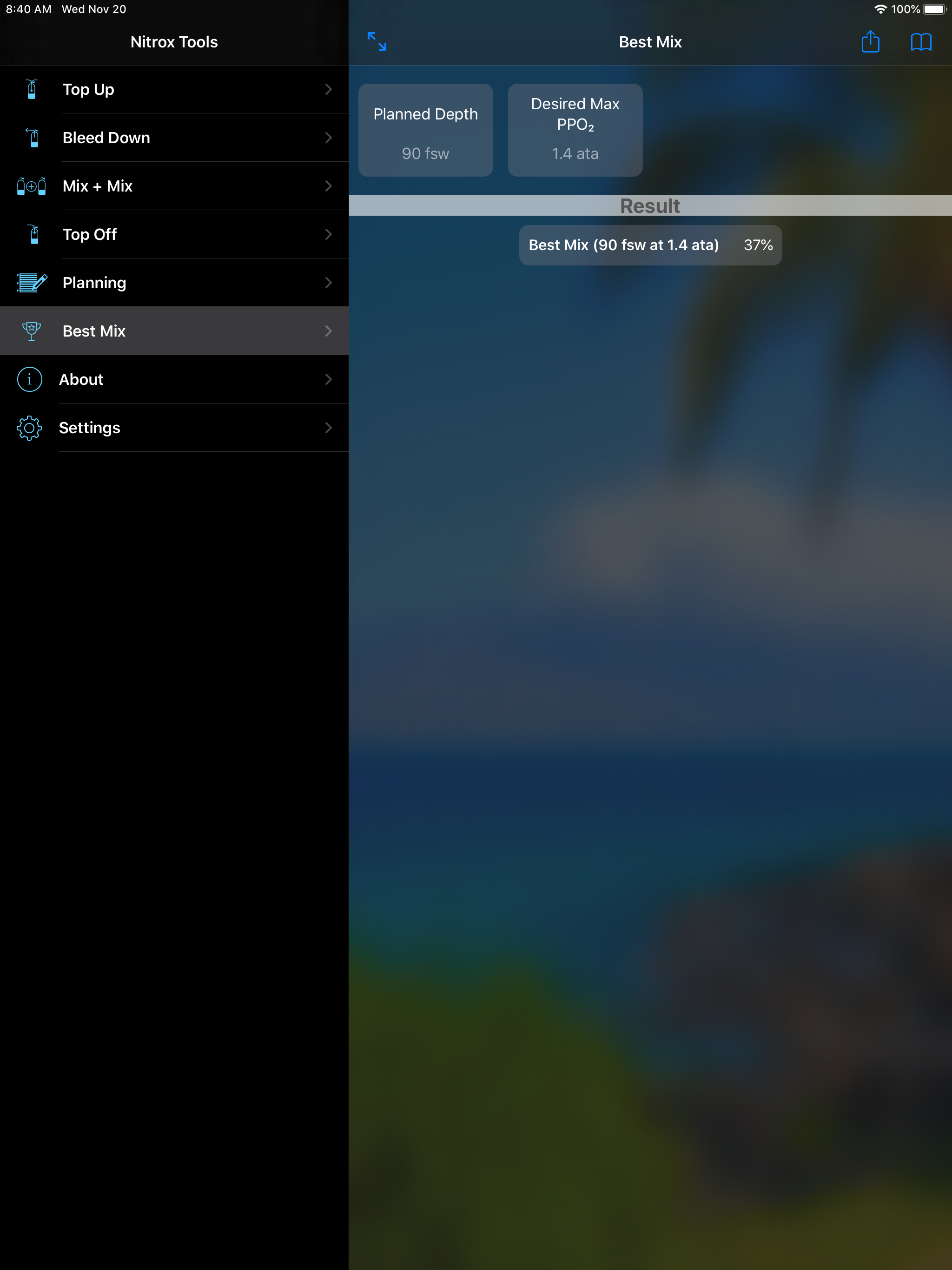This screenshot has width=952, height=1270.
Task: Click the Mix + Mix tanks icon
Action: coord(32,186)
